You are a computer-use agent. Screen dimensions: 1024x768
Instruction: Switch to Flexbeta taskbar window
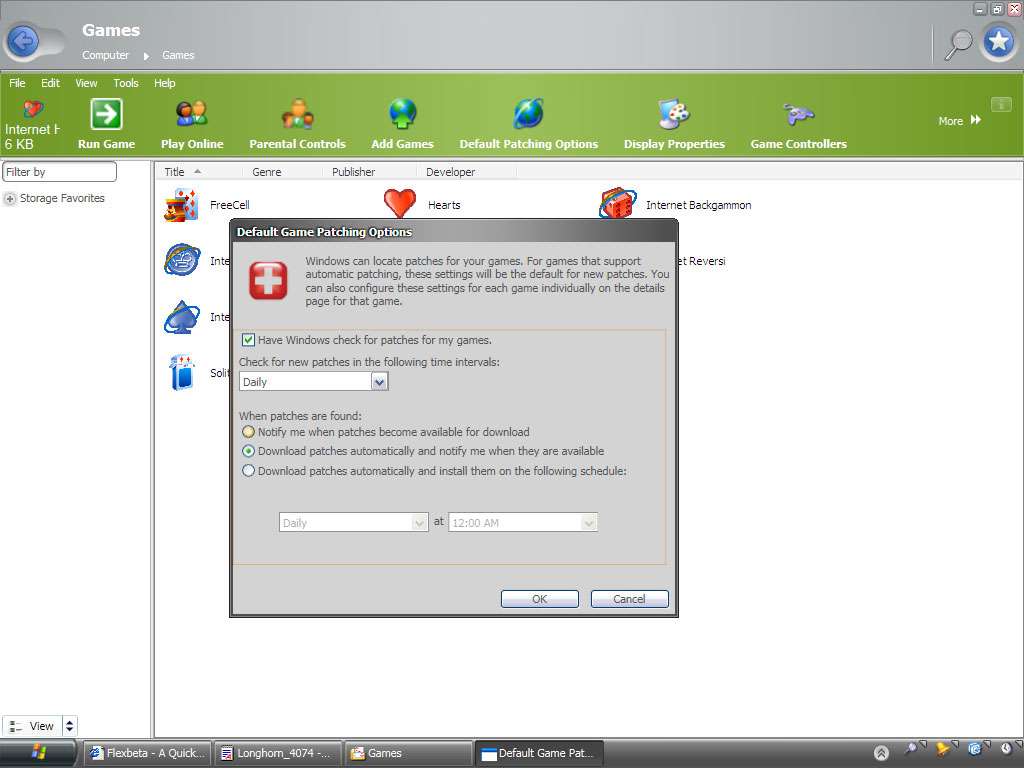click(148, 753)
